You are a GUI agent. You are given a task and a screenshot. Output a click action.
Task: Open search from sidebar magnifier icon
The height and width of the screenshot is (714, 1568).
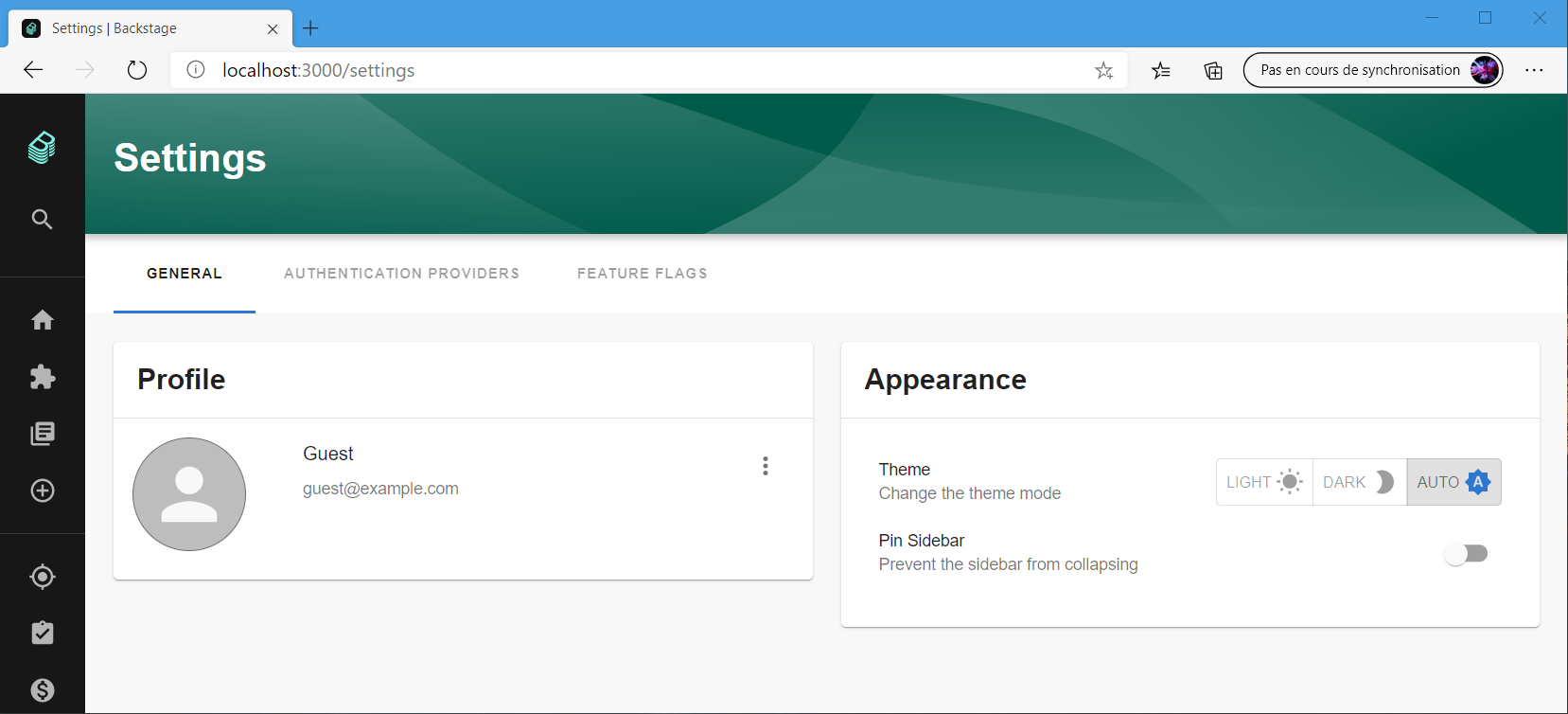tap(42, 220)
